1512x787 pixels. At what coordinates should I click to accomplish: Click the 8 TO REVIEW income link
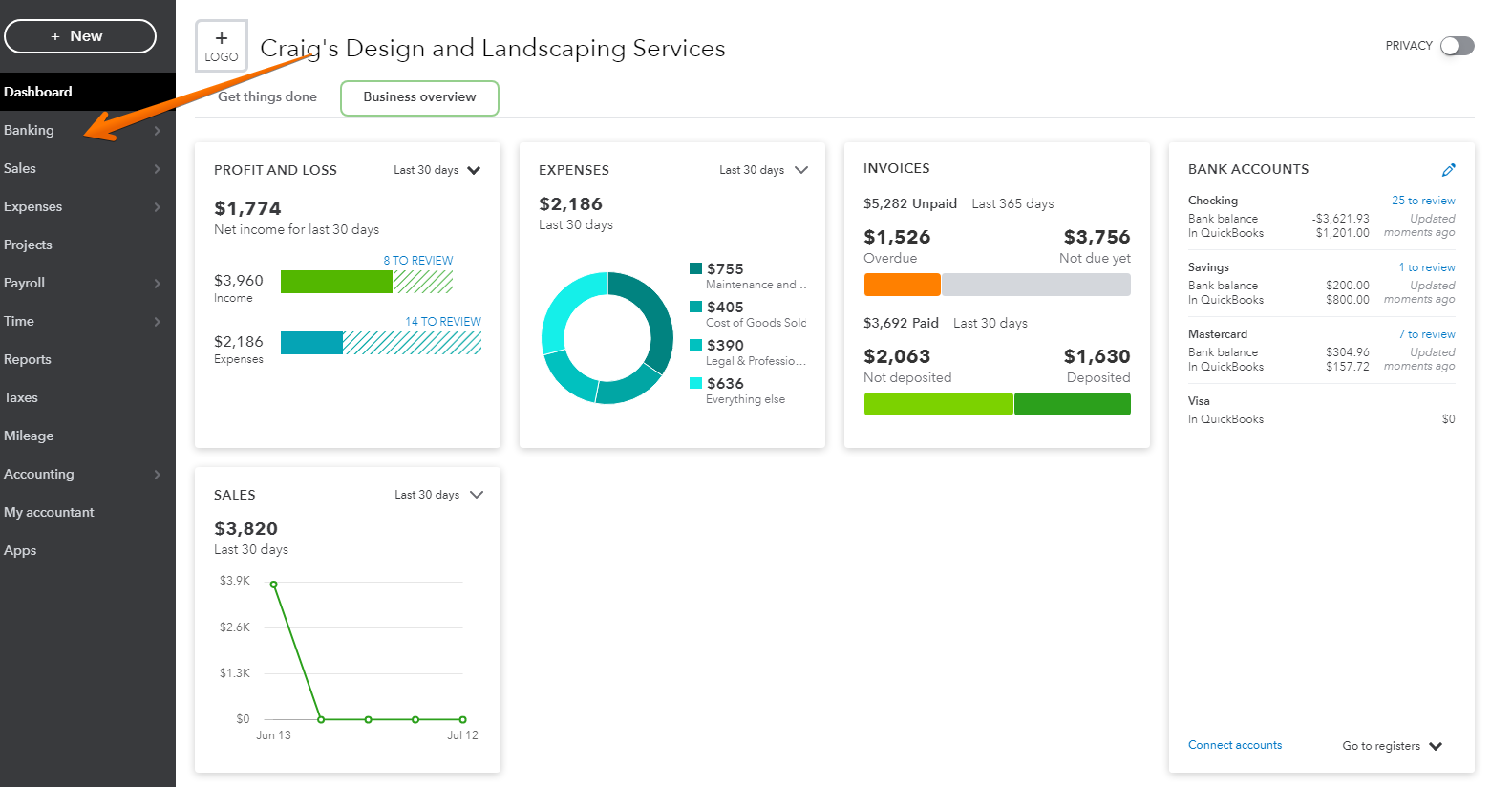(418, 260)
